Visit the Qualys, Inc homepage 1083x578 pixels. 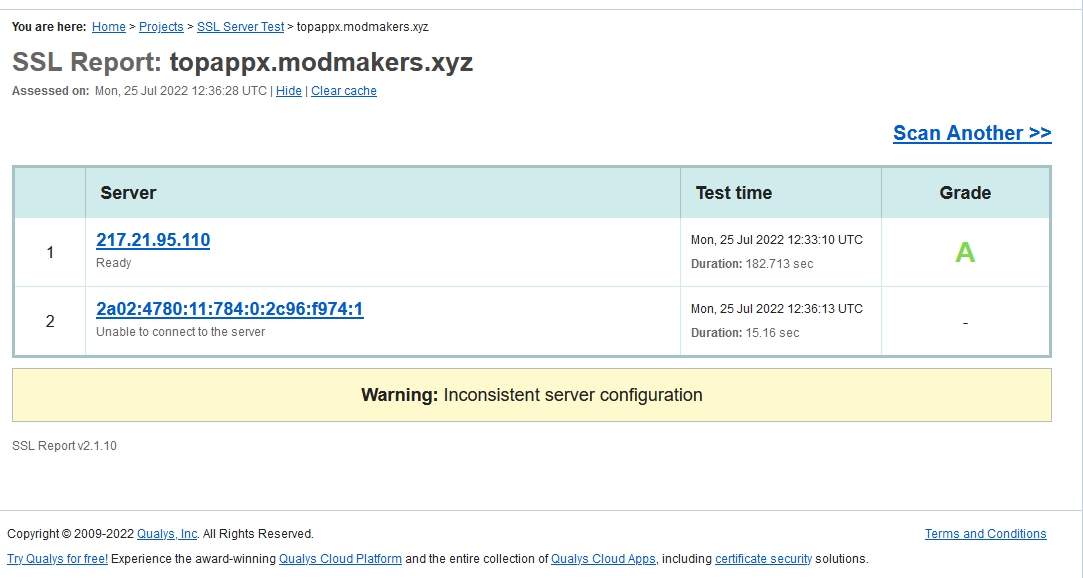click(167, 534)
